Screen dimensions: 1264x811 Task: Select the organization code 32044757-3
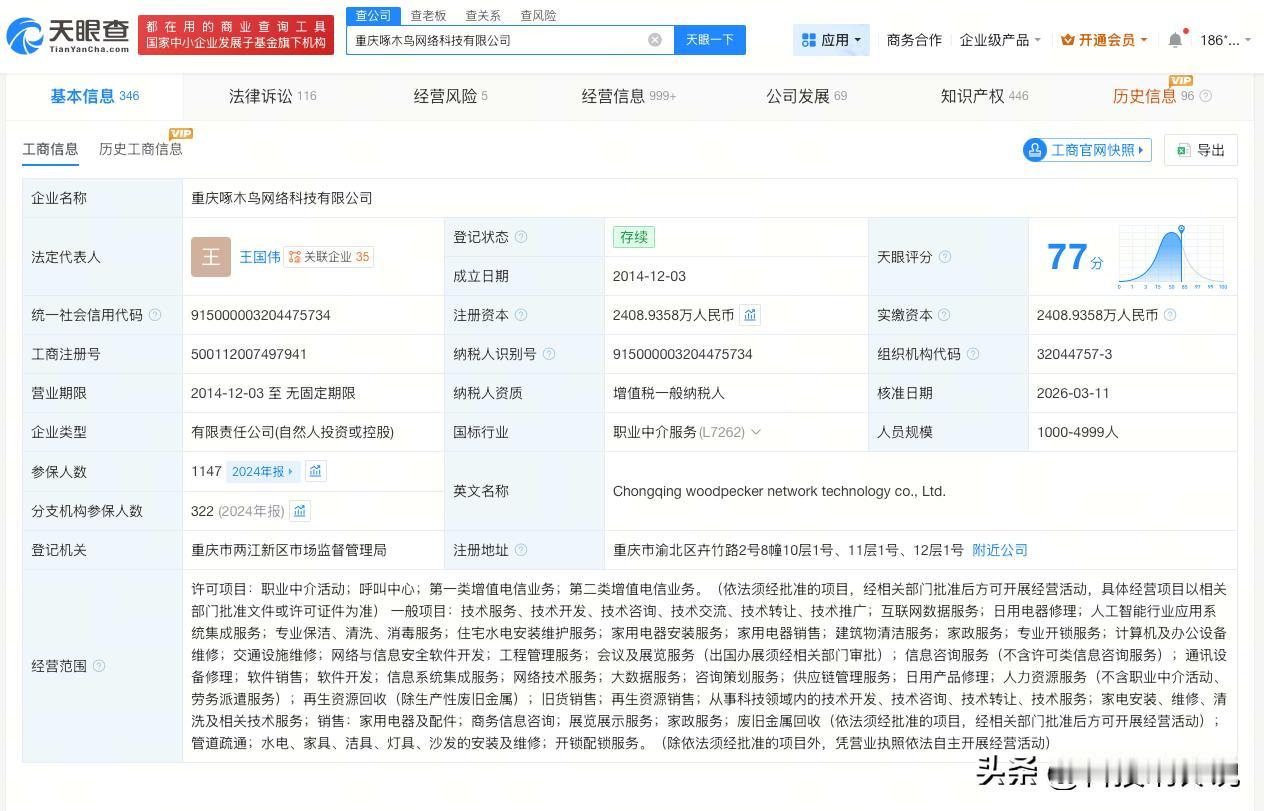[1075, 354]
